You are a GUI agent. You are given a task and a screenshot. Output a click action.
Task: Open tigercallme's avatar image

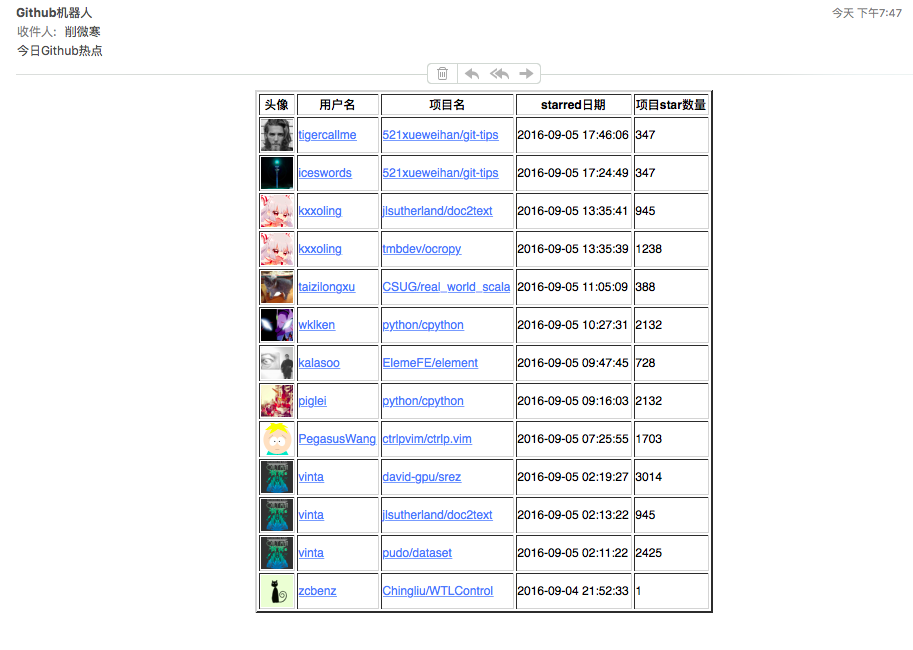(x=277, y=135)
